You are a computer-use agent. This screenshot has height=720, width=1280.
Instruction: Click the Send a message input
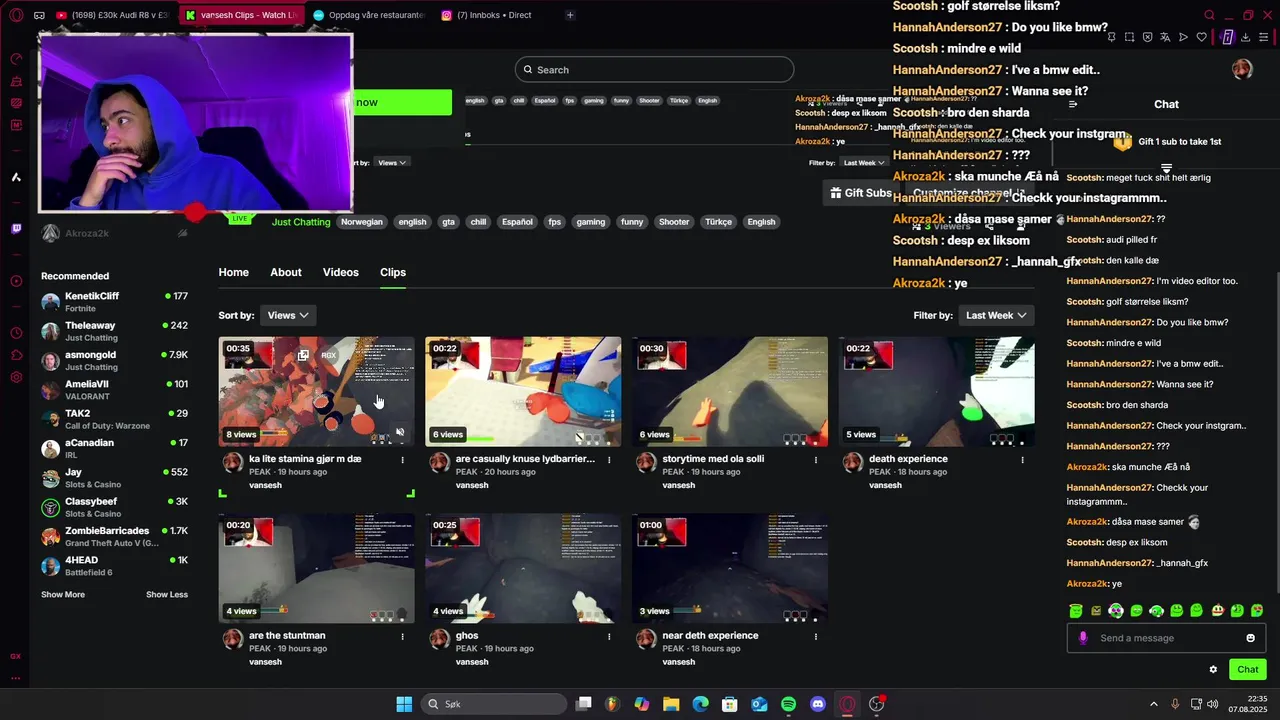(1165, 638)
